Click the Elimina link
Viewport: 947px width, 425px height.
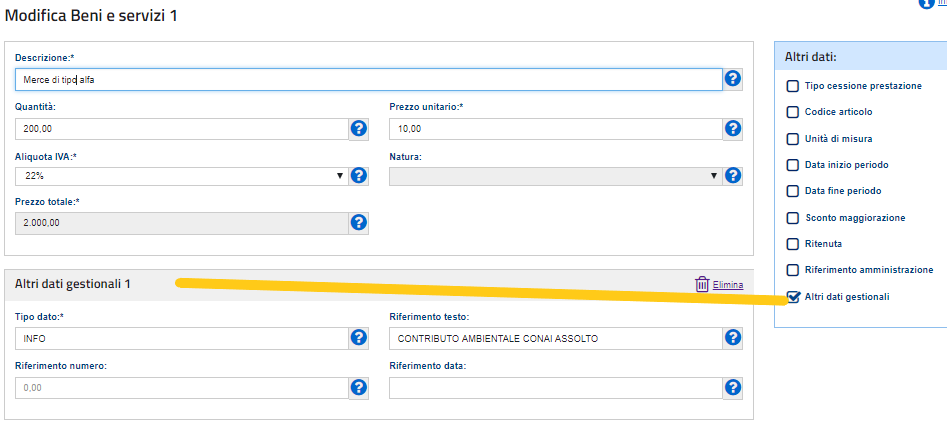[x=728, y=285]
